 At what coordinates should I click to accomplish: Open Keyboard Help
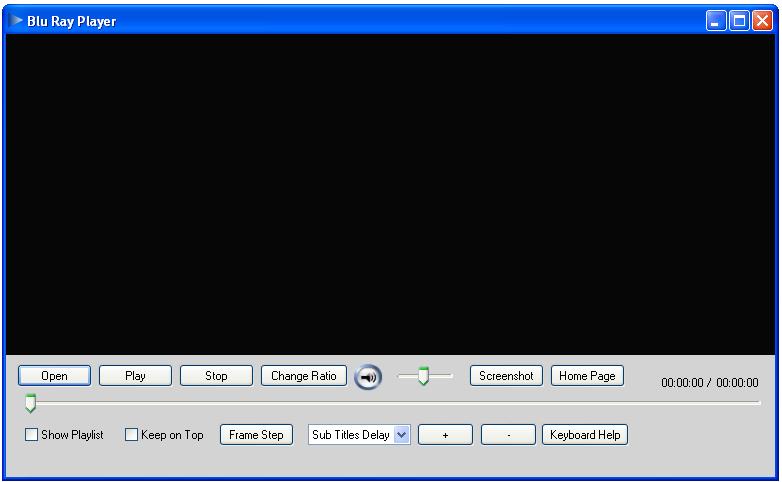(x=585, y=435)
